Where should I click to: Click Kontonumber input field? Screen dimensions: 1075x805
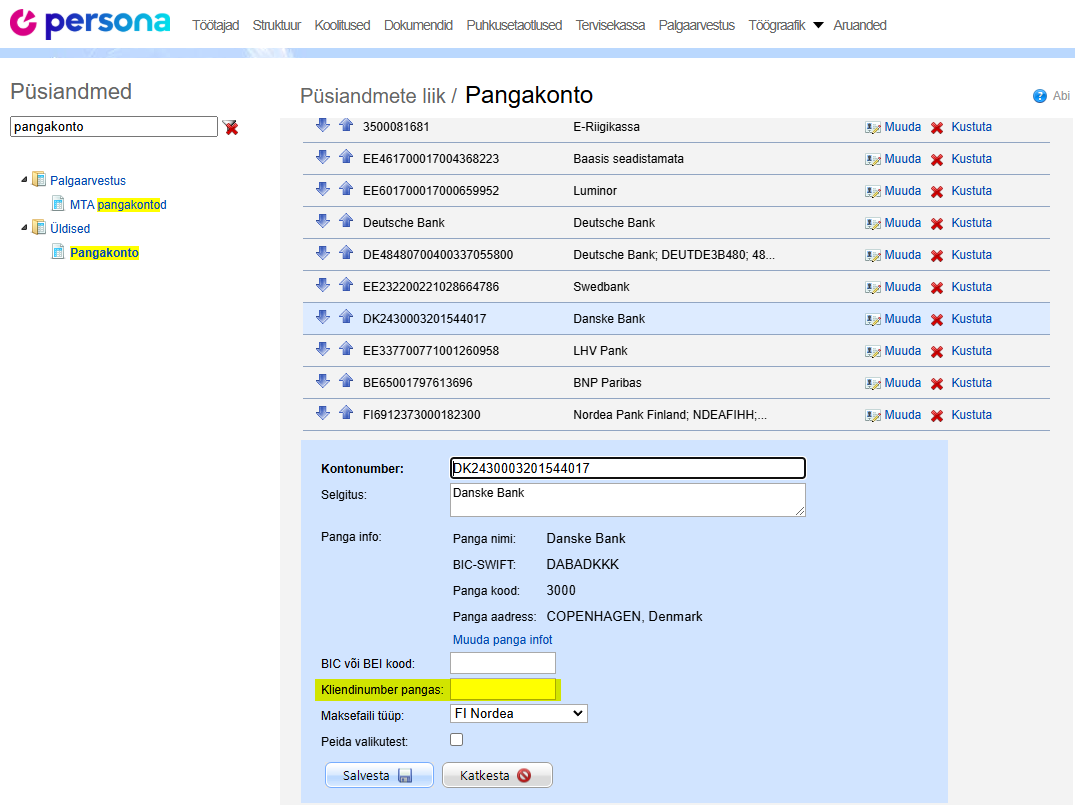click(627, 468)
